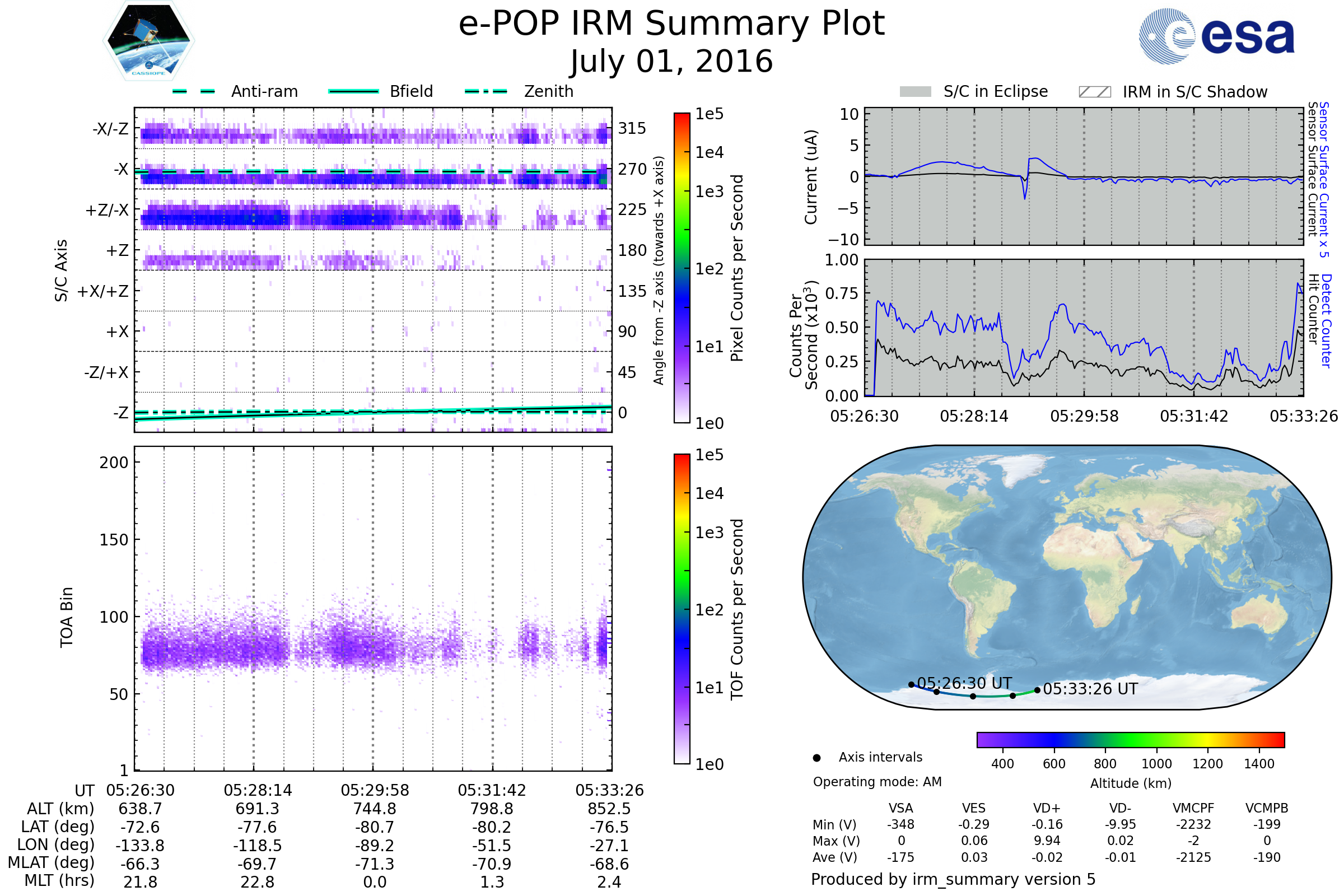
Task: Click the Produced by irm_summary version 5 text
Action: [x=953, y=879]
